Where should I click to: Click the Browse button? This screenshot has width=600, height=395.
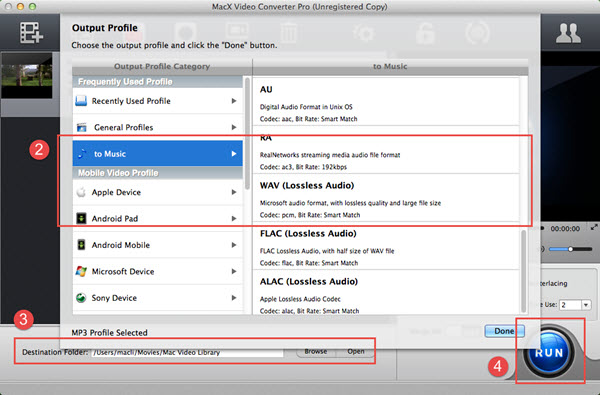pyautogui.click(x=316, y=351)
